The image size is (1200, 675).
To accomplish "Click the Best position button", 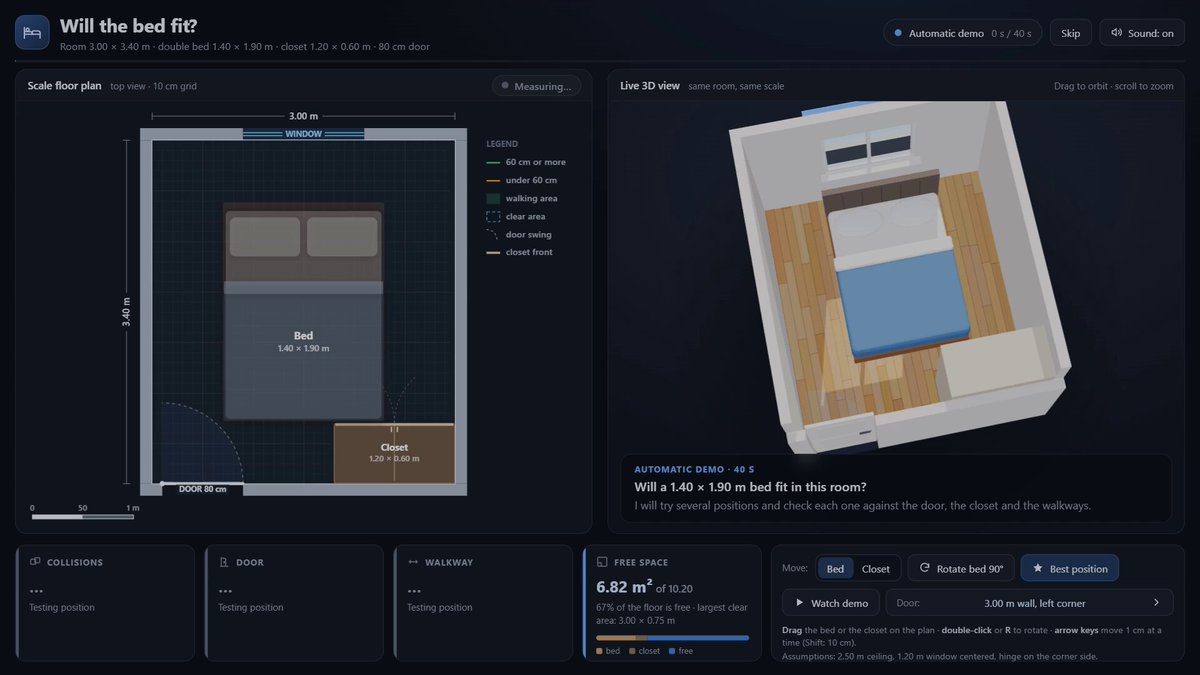I will [1070, 568].
